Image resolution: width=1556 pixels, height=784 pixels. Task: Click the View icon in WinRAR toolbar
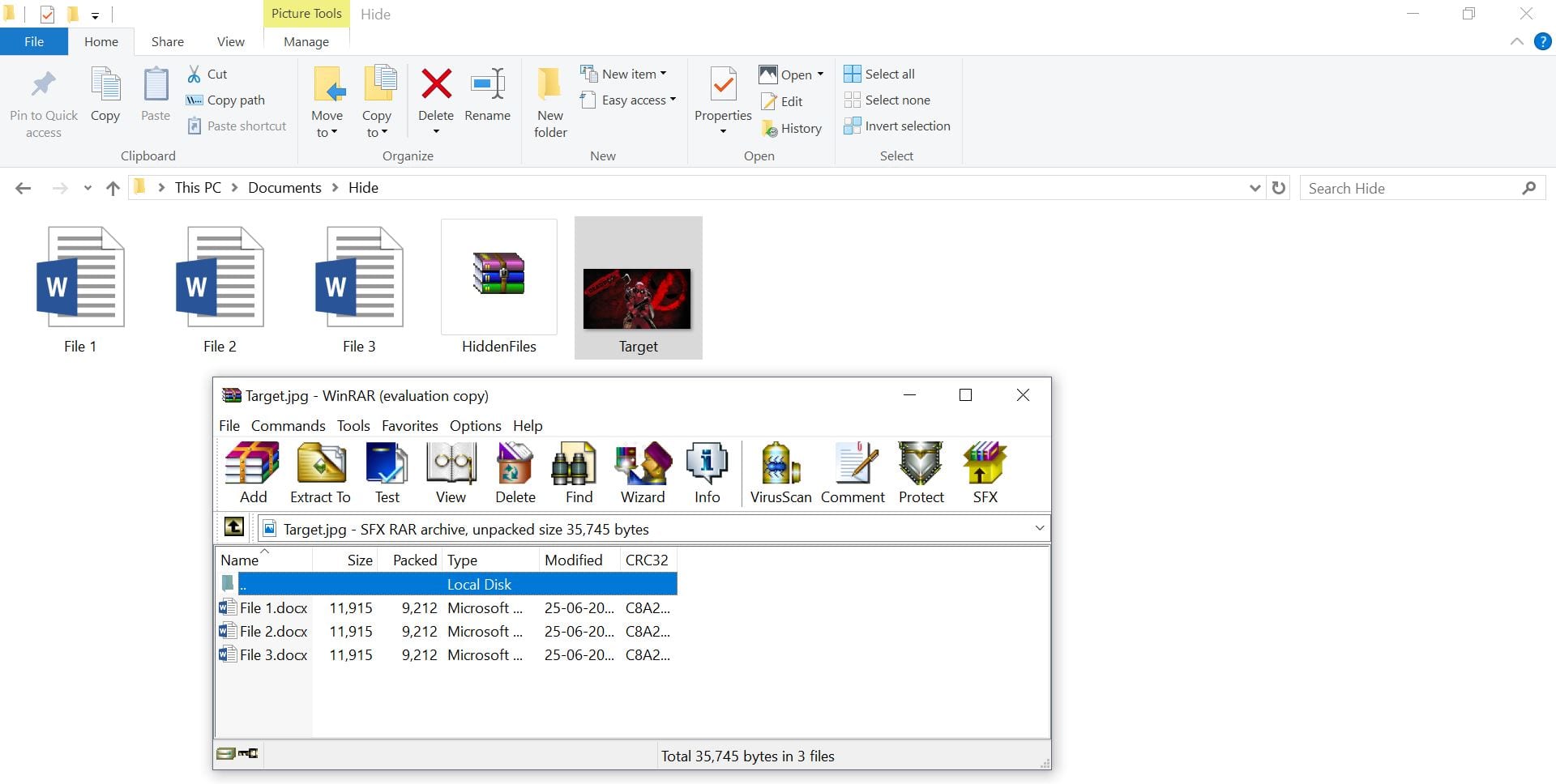[x=451, y=473]
